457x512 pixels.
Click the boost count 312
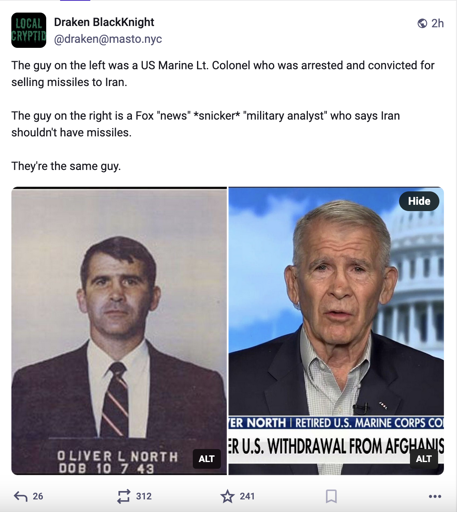144,496
